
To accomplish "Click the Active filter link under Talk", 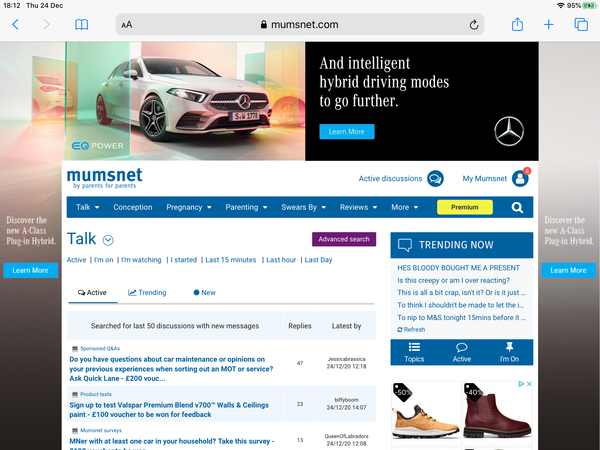I will click(x=77, y=260).
